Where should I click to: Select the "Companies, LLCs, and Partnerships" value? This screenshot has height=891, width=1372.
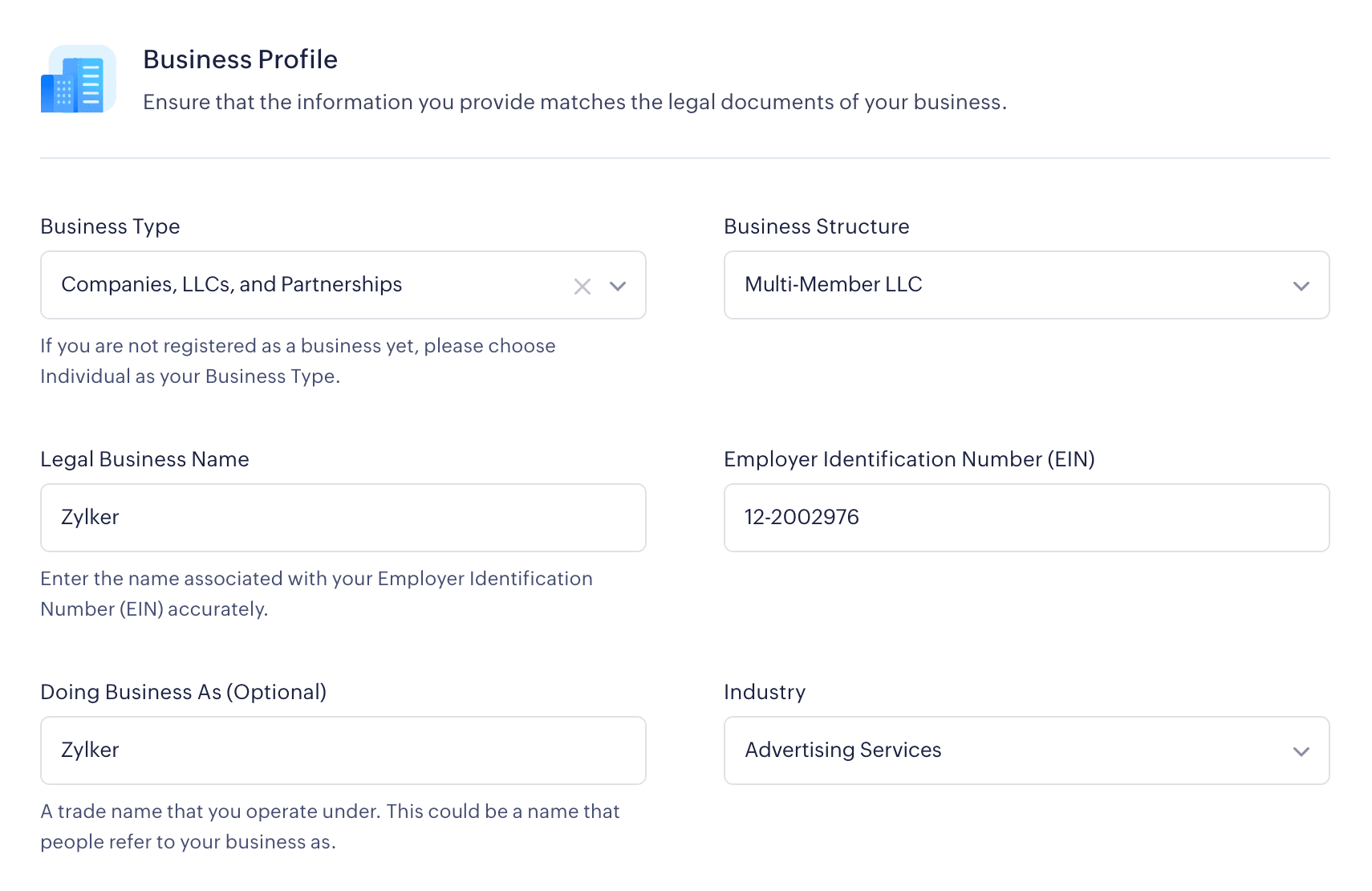click(x=232, y=285)
